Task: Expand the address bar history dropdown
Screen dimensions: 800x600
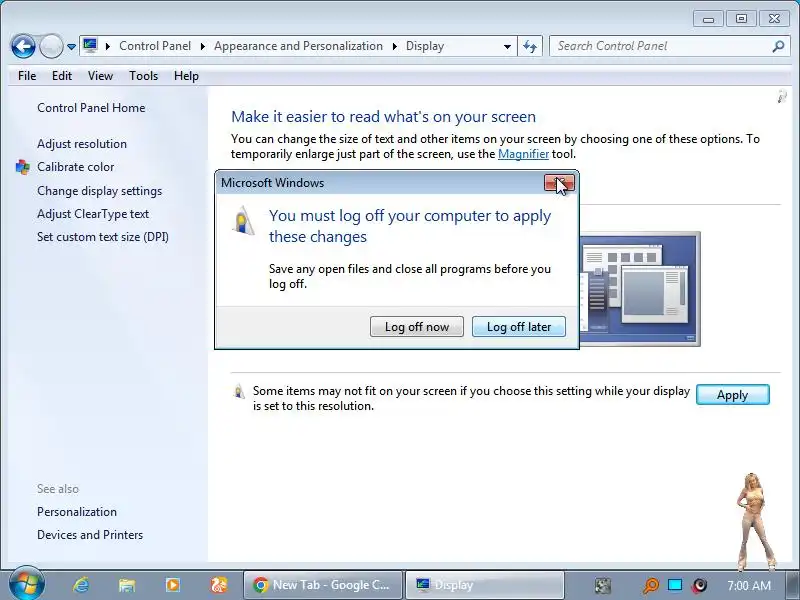Action: point(507,46)
